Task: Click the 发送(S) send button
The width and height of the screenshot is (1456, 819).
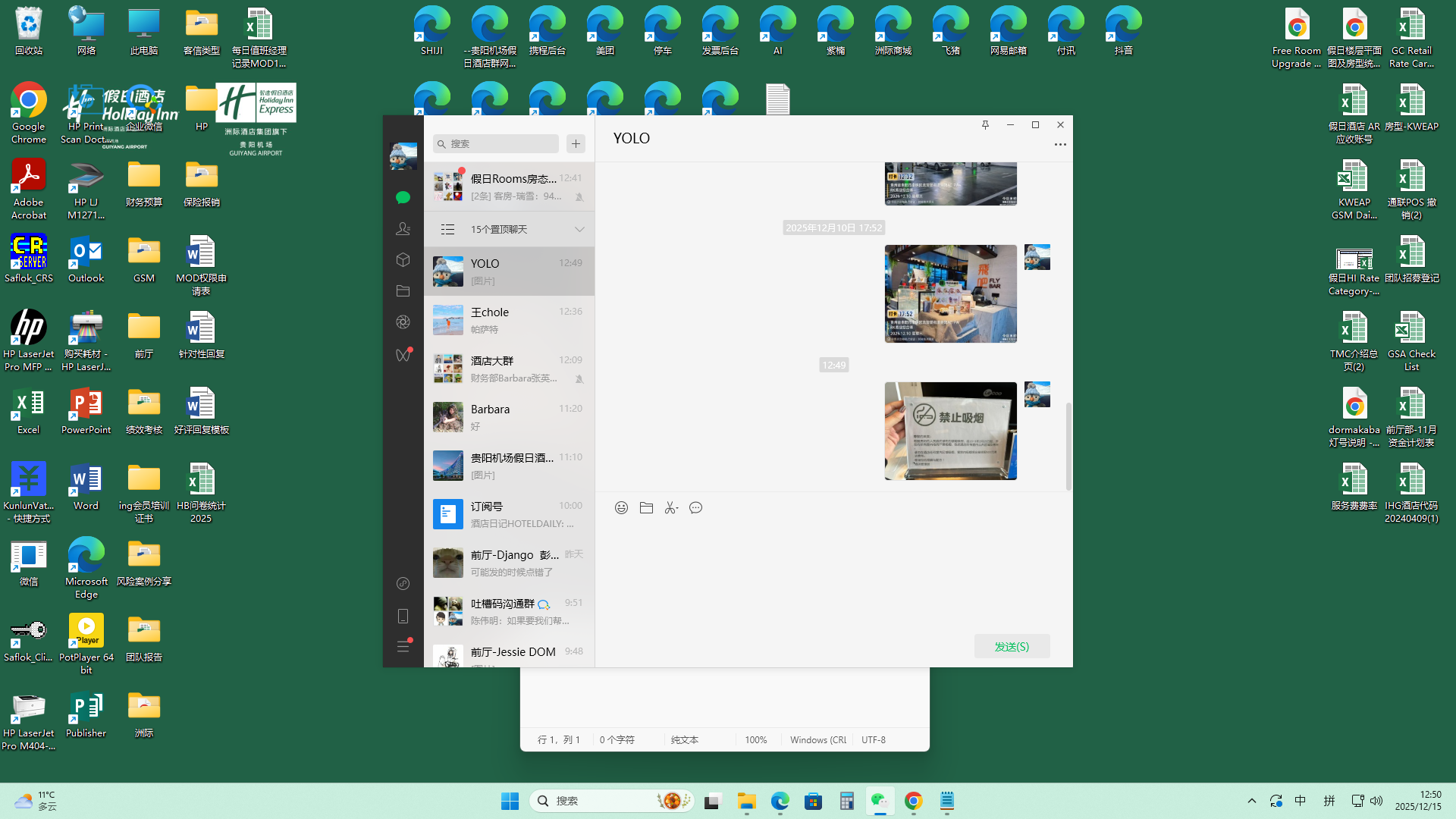Action: coord(1012,647)
